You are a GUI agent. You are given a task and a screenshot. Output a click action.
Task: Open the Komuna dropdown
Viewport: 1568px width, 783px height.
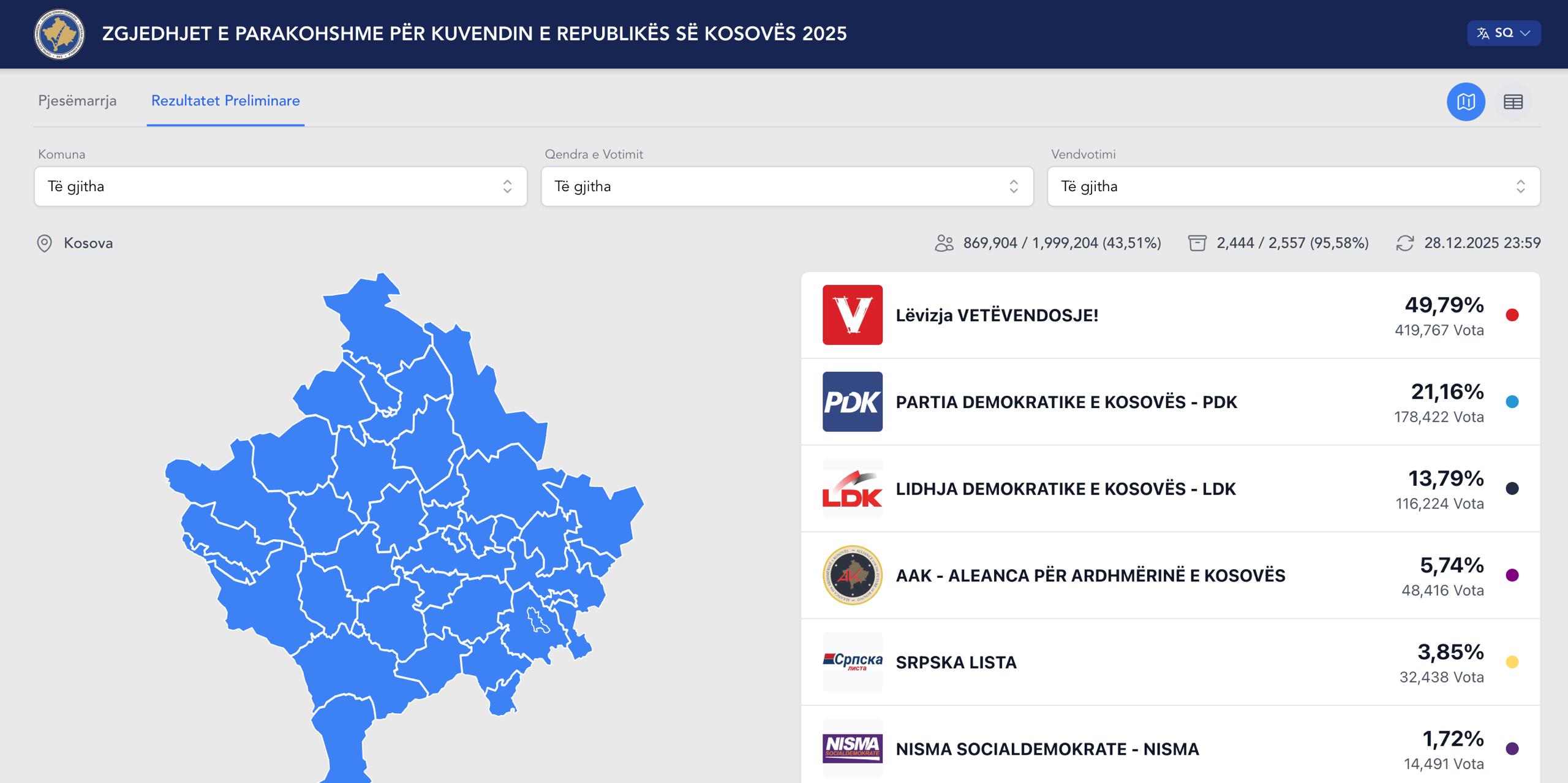point(281,186)
